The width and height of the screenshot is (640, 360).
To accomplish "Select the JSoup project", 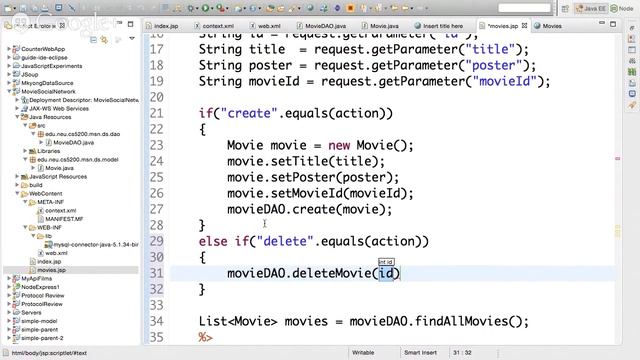I will point(29,74).
